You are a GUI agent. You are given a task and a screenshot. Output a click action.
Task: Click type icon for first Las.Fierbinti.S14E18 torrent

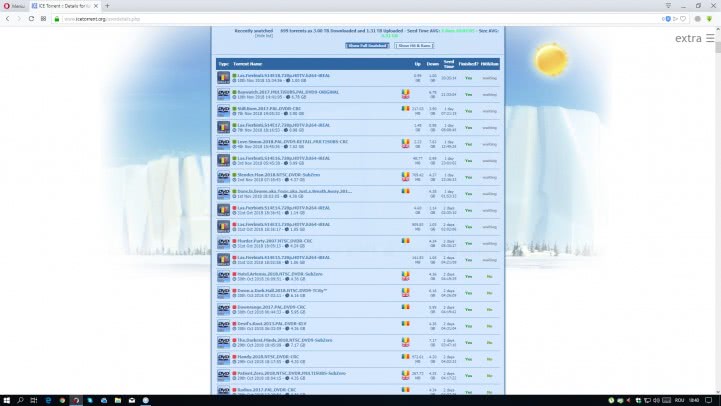click(223, 77)
